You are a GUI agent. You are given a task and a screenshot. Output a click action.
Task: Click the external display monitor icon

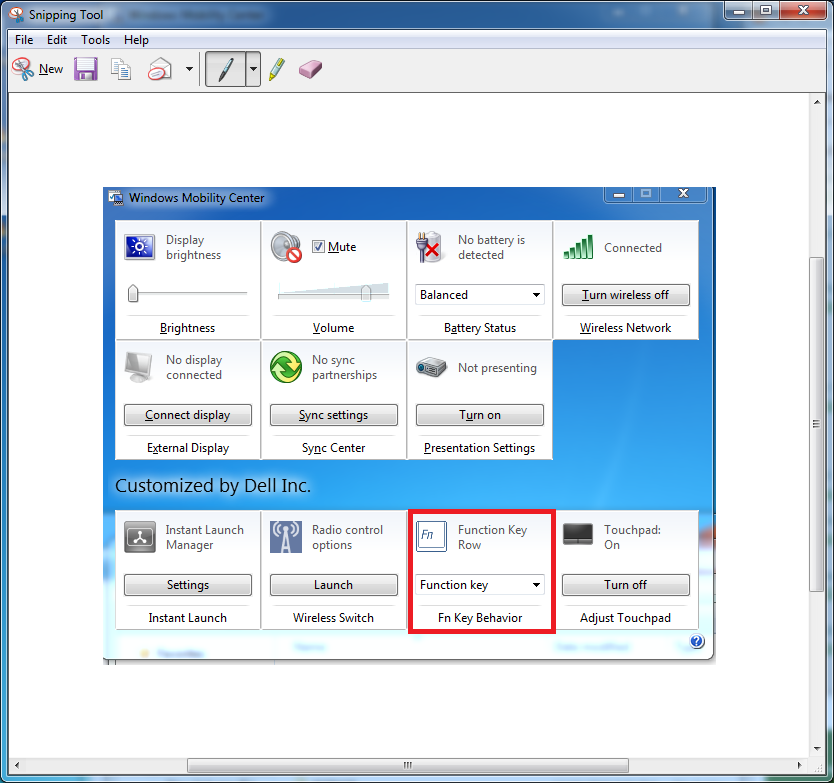click(138, 367)
